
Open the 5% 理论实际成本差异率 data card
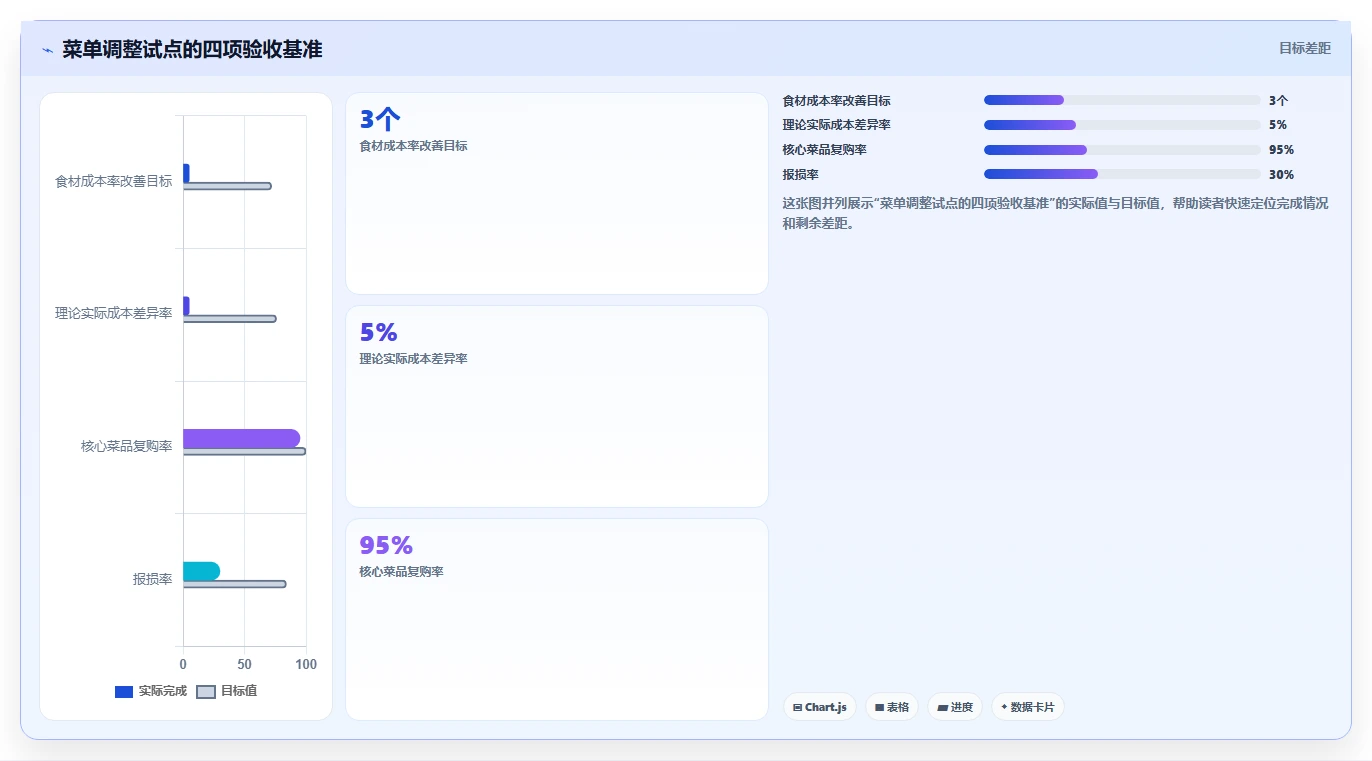point(557,407)
